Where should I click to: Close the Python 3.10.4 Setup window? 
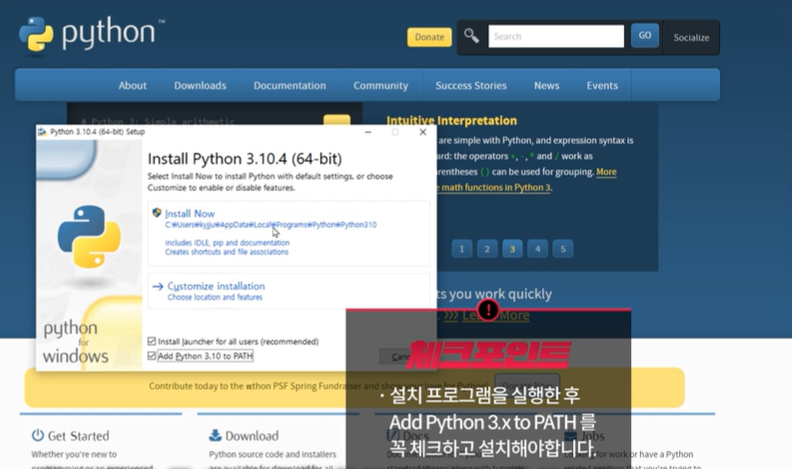click(x=423, y=132)
